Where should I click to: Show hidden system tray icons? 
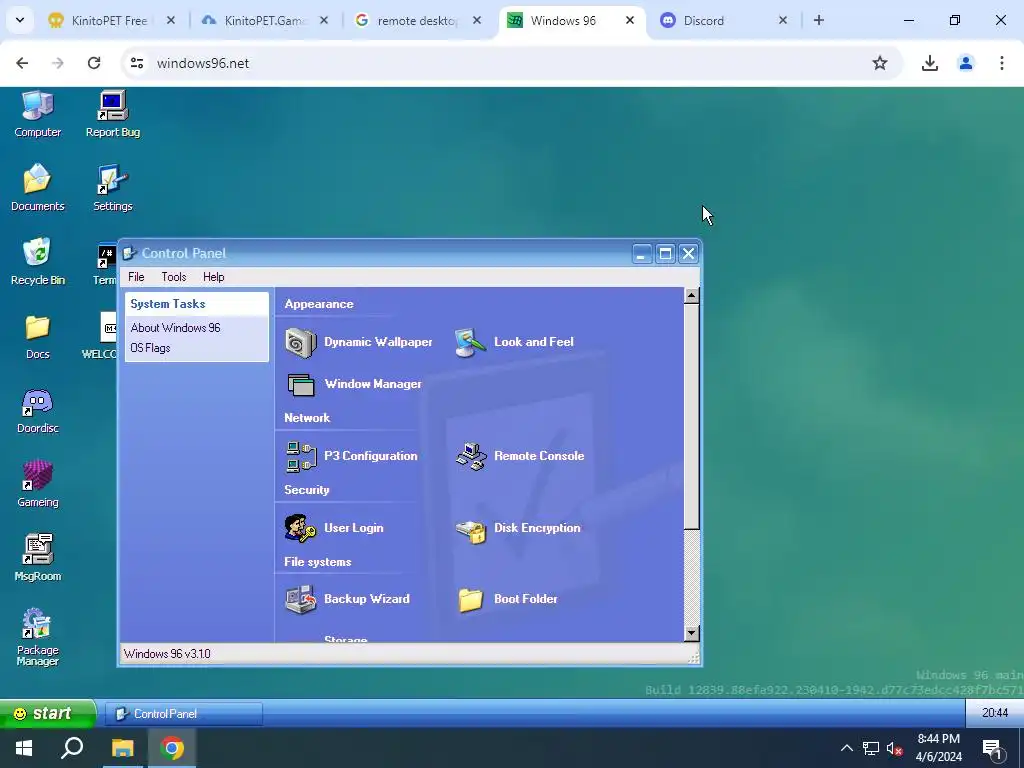846,748
